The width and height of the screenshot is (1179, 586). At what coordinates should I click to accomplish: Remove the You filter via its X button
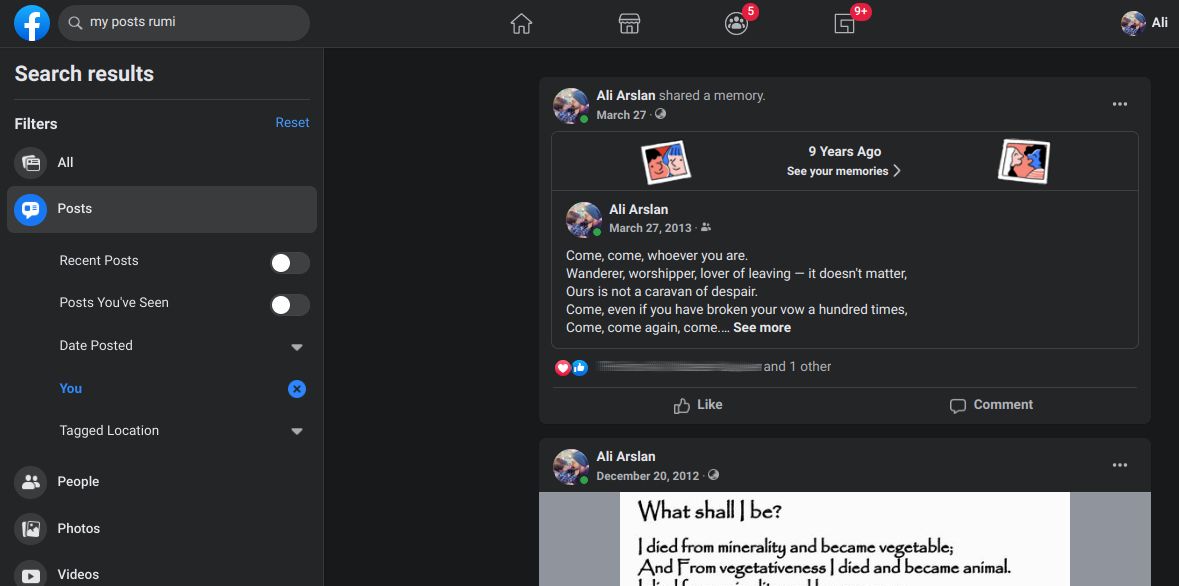click(x=296, y=388)
